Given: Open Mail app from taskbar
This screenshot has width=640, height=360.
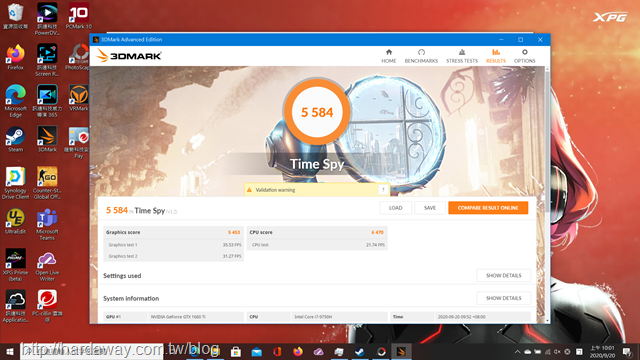Looking at the screenshot, I should pyautogui.click(x=256, y=351).
